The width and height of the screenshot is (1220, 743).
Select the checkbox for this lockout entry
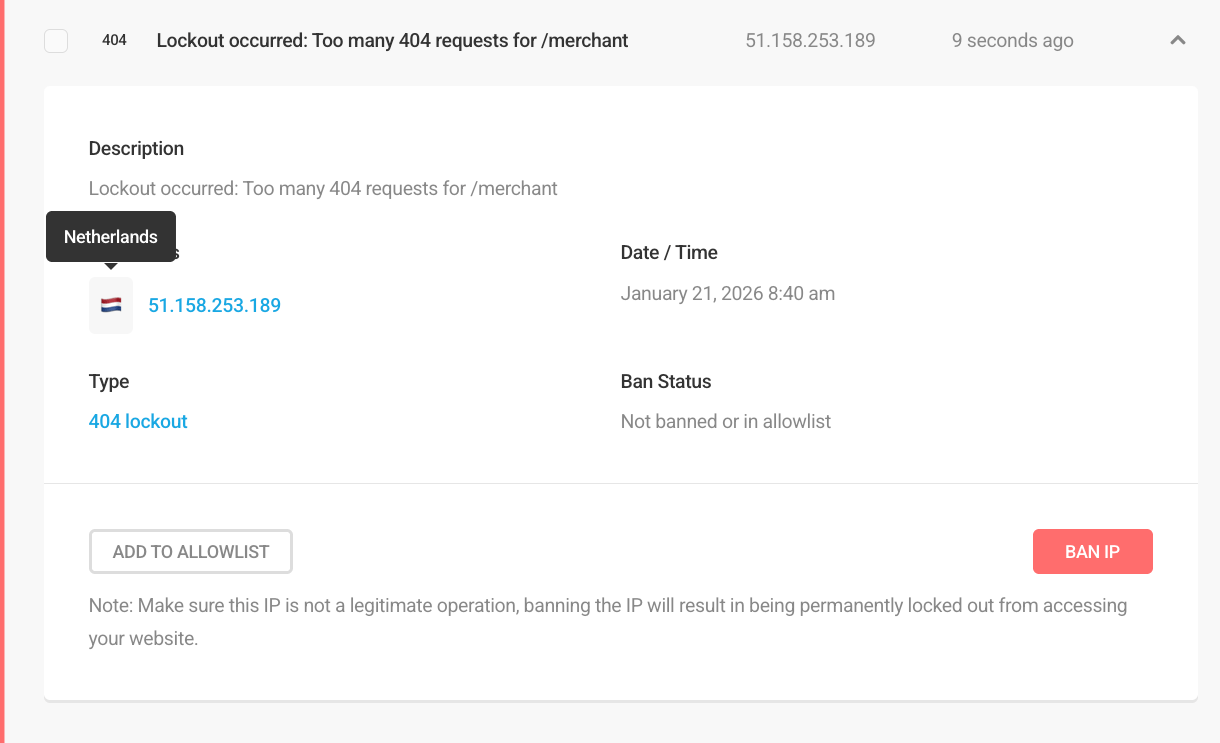tap(56, 40)
